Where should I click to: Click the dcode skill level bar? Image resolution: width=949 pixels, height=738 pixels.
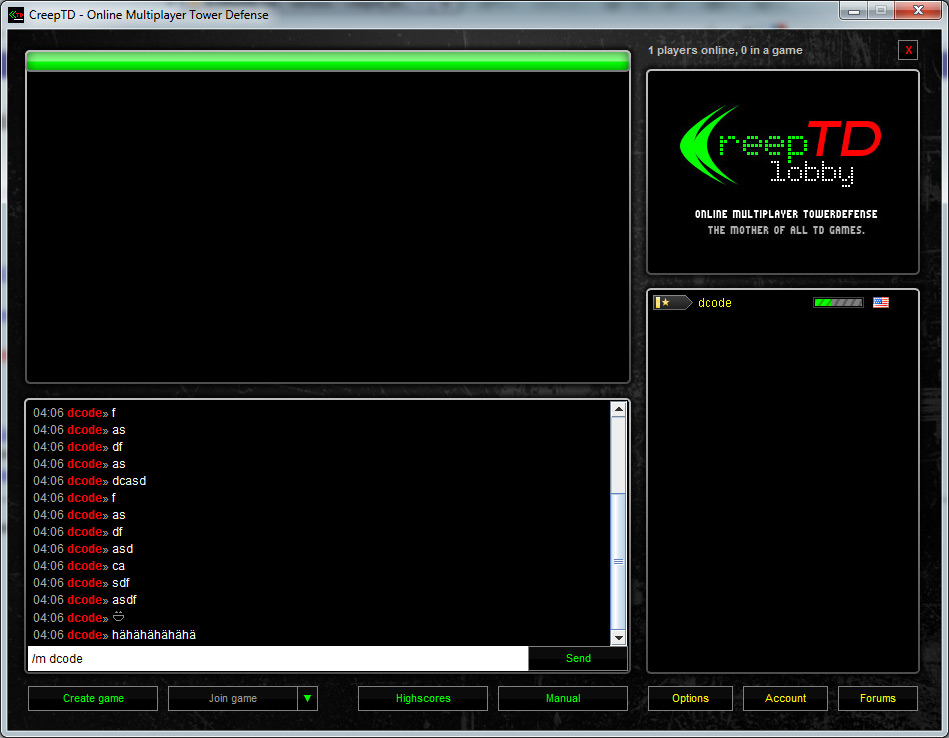[x=838, y=303]
